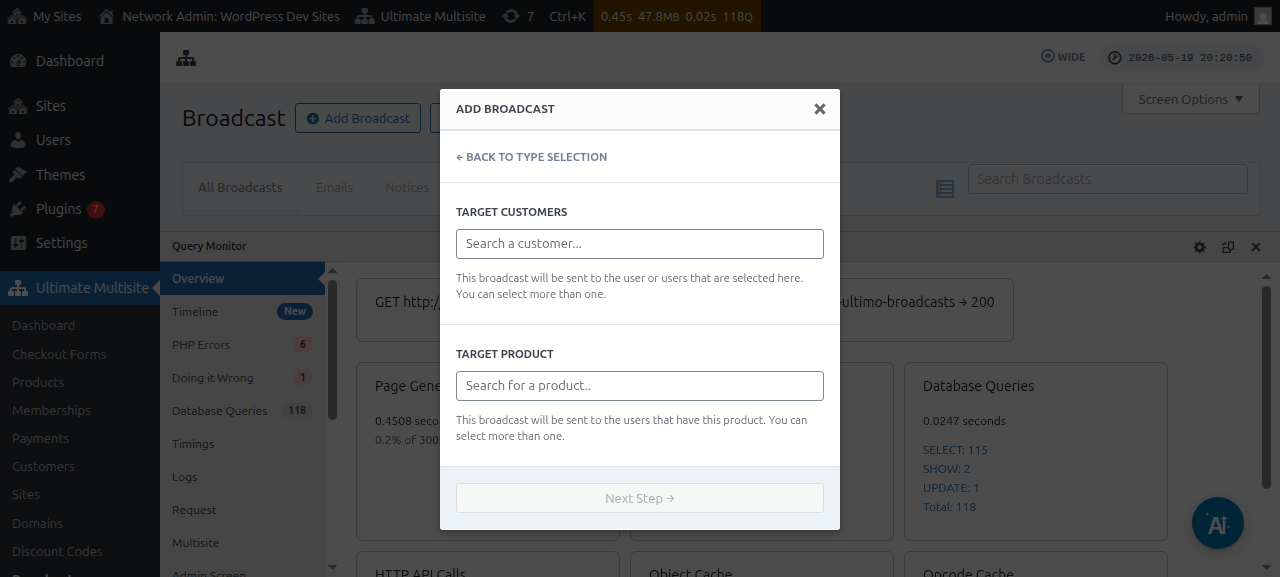Switch to list view icon beside search
Viewport: 1280px width, 577px height.
tap(945, 189)
